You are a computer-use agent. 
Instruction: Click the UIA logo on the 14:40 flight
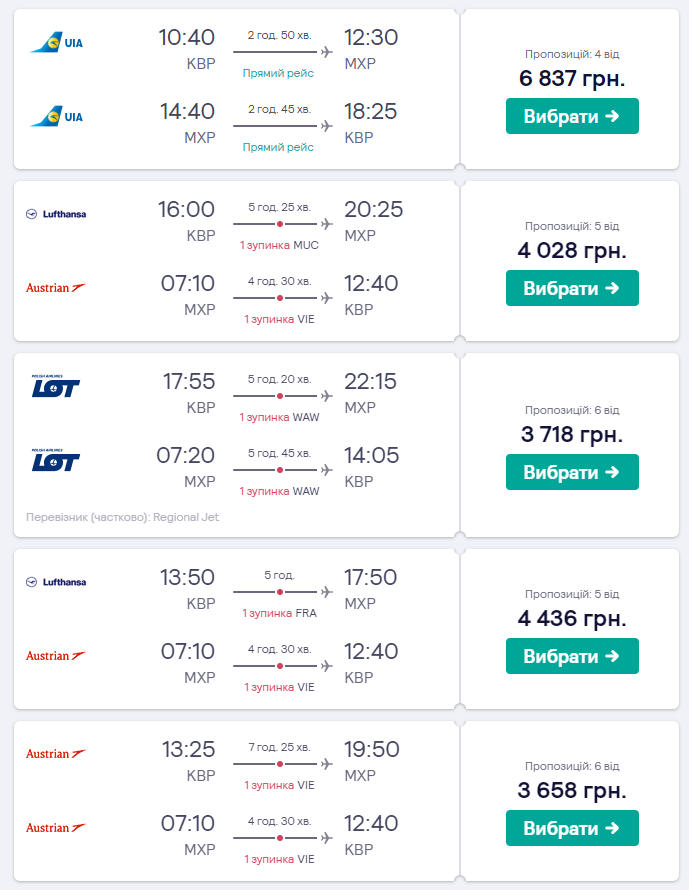(x=56, y=117)
